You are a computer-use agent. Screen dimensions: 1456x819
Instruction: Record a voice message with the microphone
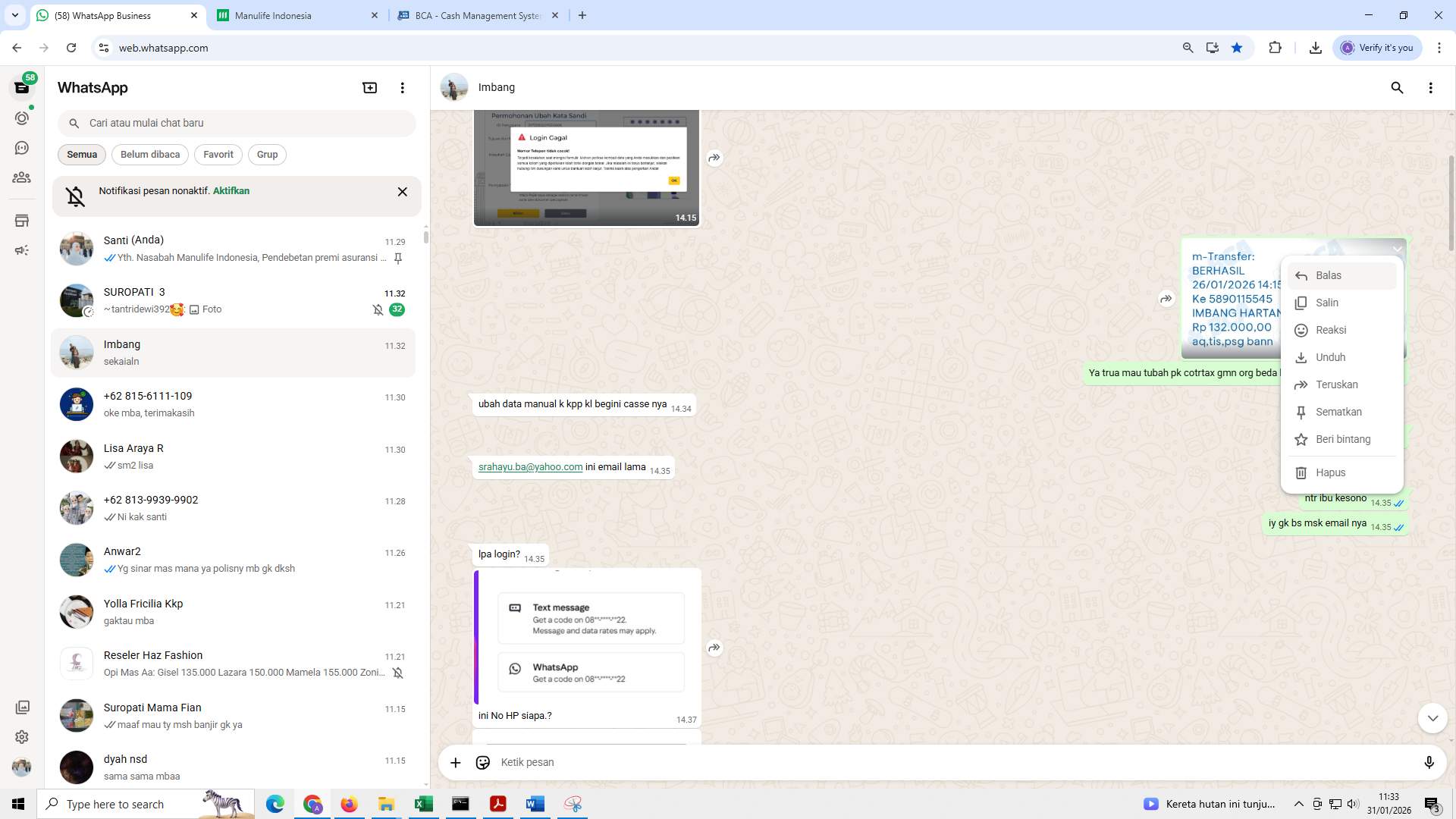1429,762
